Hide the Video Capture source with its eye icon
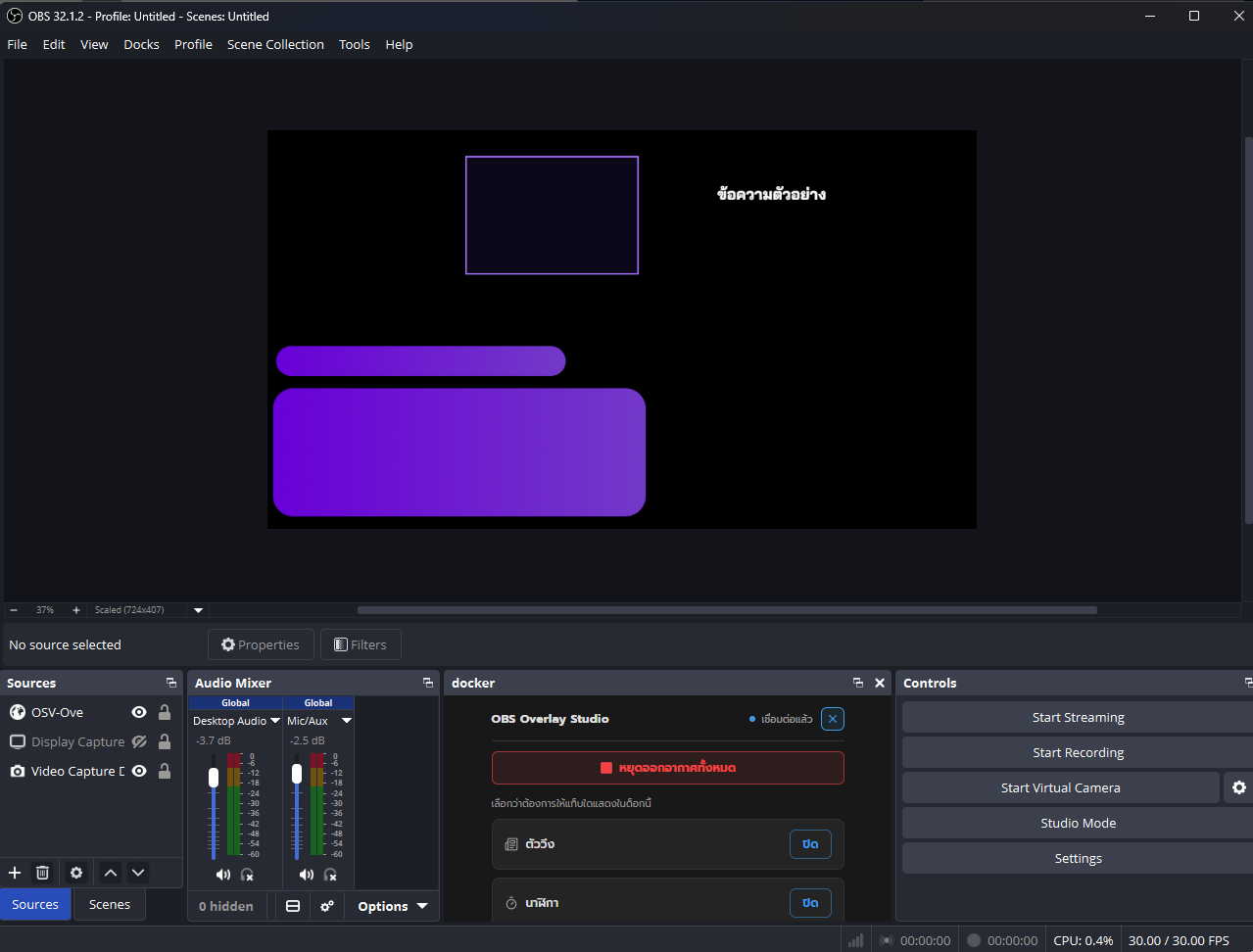Viewport: 1253px width, 952px height. (139, 771)
